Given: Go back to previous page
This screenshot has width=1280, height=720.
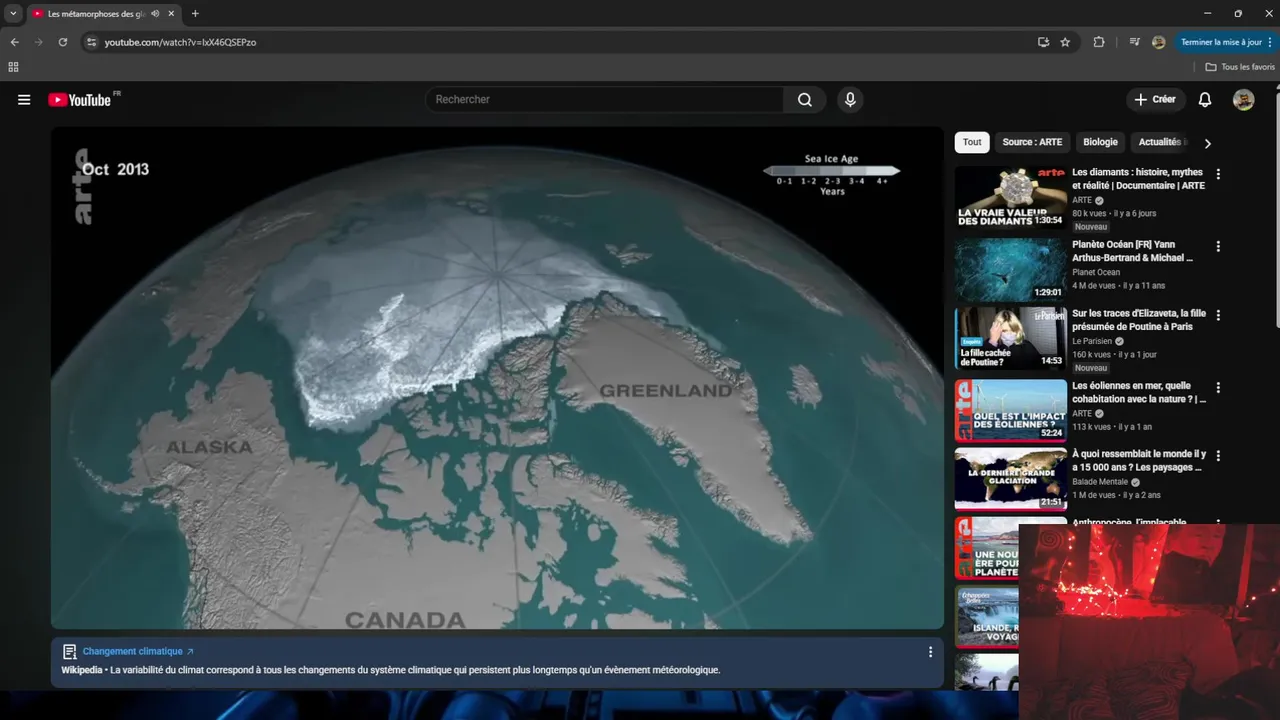Looking at the screenshot, I should tap(14, 42).
